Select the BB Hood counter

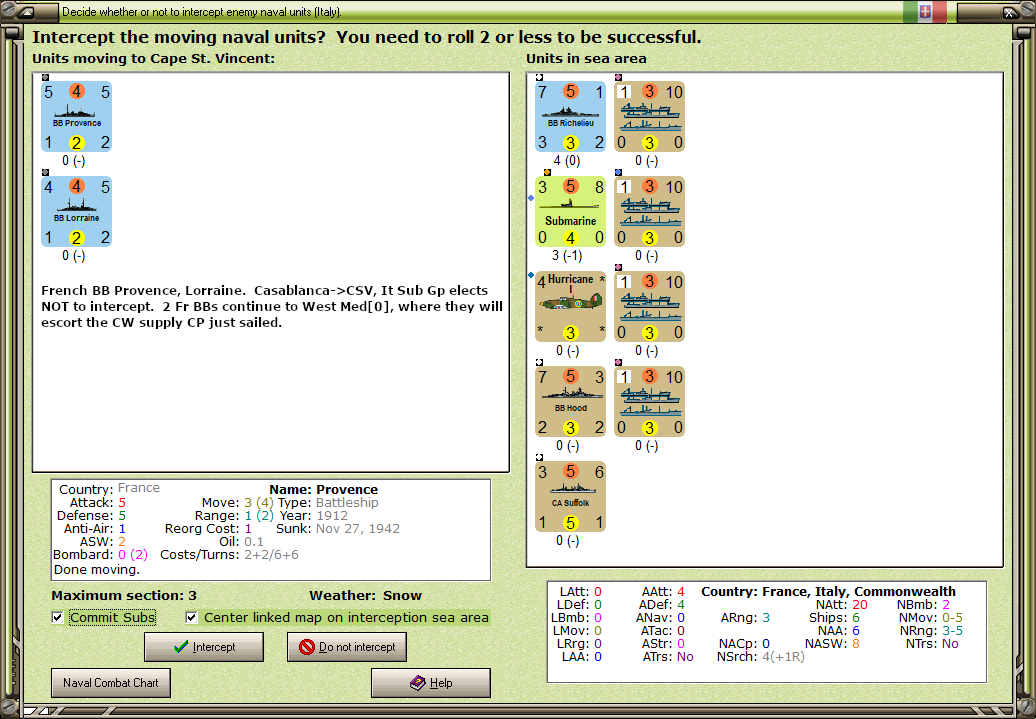tap(571, 401)
